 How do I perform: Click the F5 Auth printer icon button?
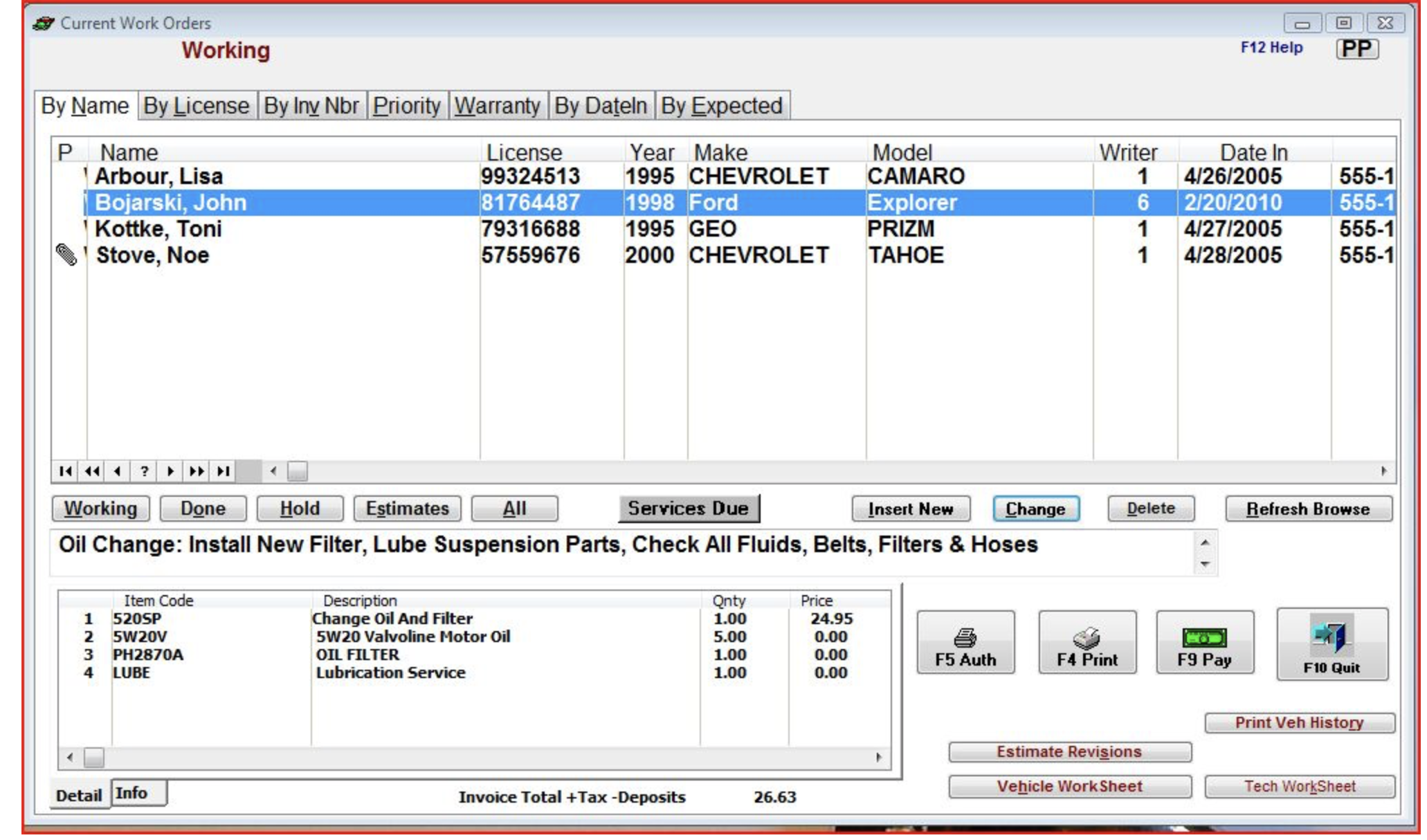click(x=965, y=637)
